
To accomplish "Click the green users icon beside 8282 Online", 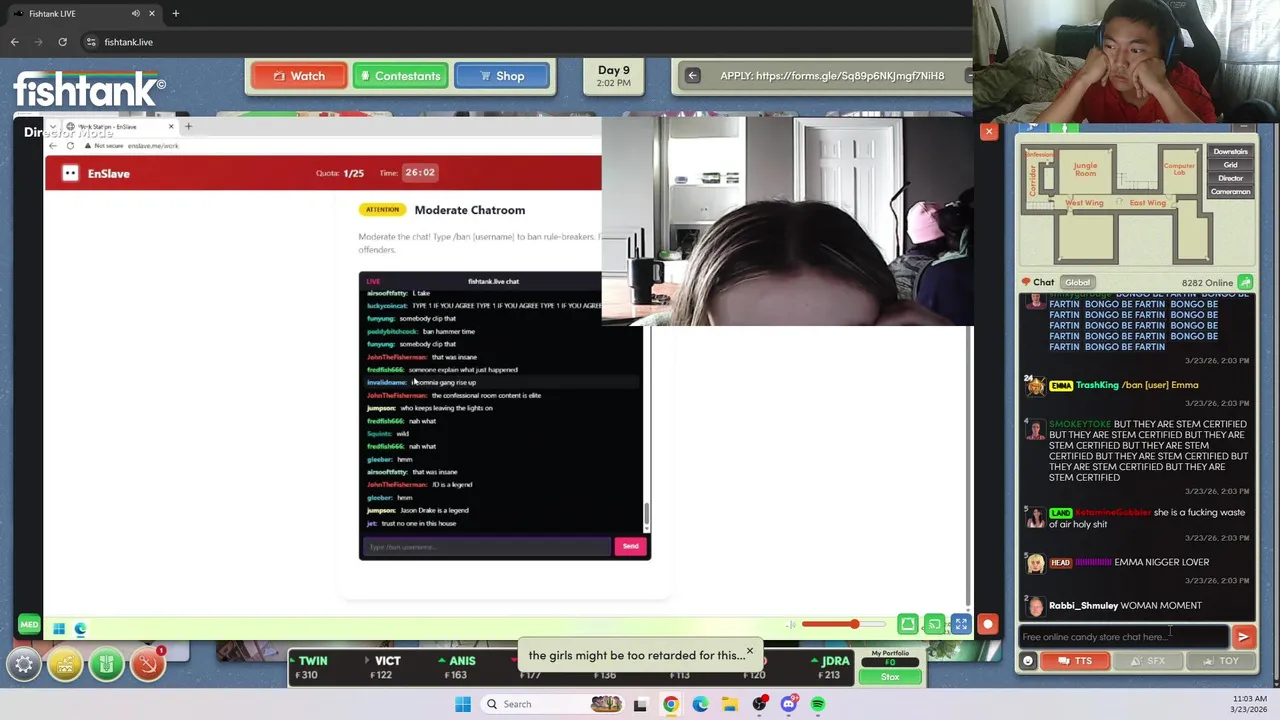I will point(1245,283).
